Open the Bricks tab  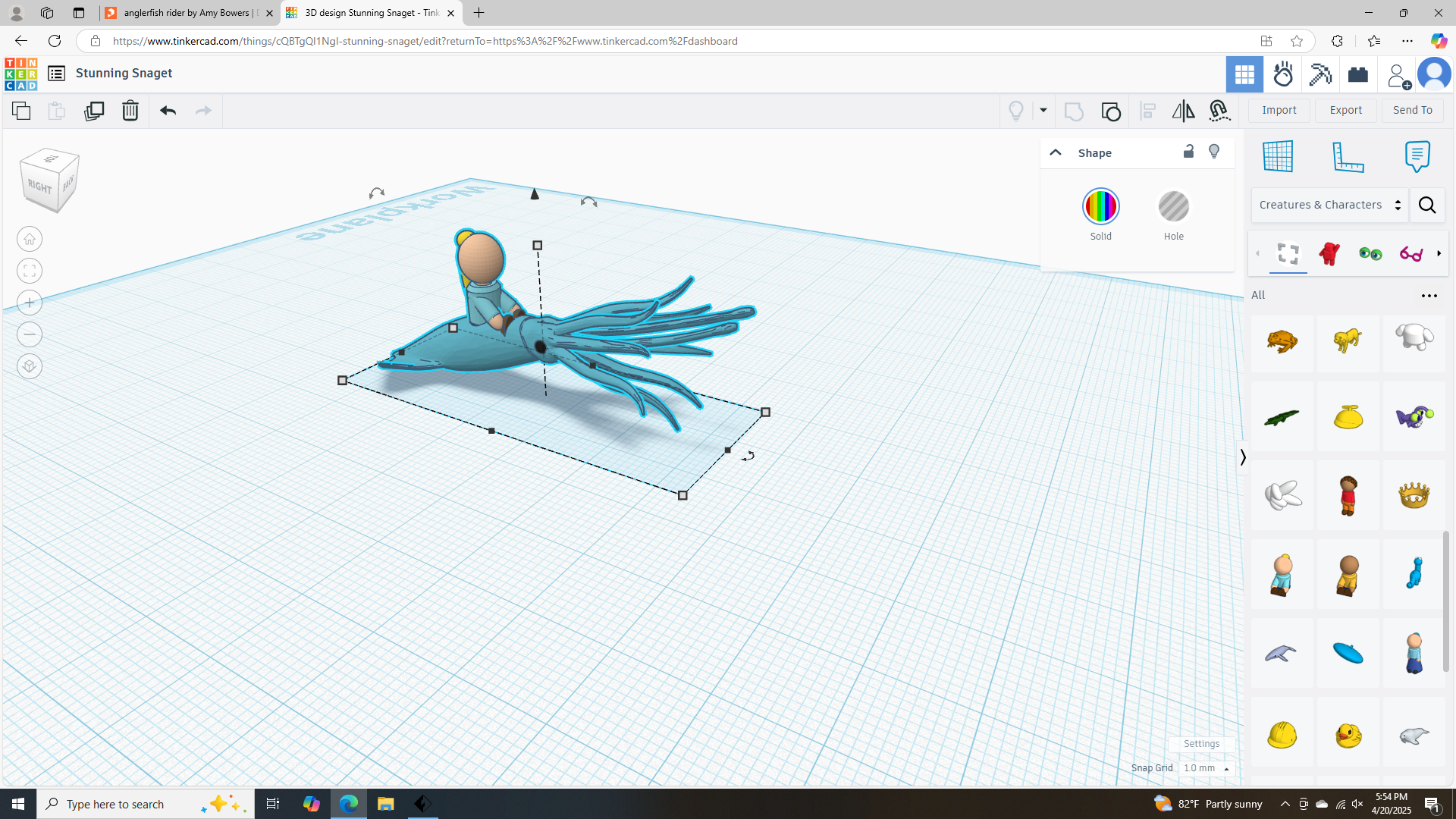[1358, 74]
